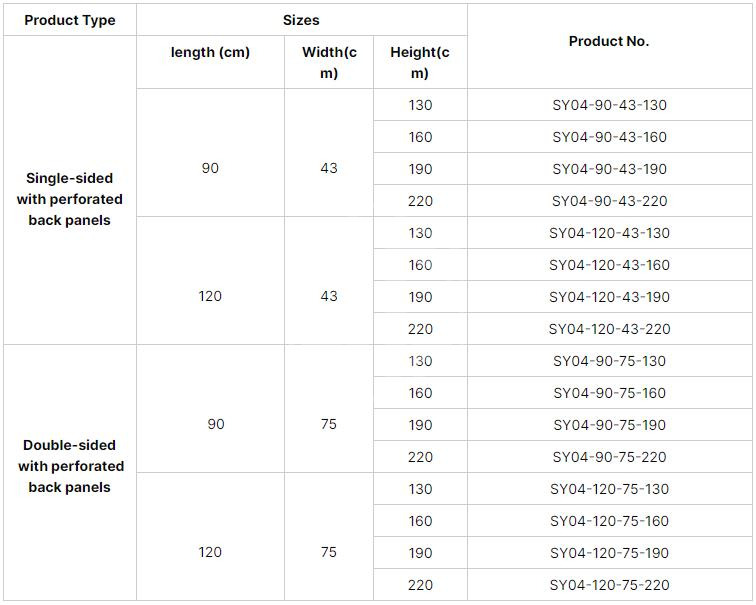Click product number SY04-120-43-160
Image resolution: width=756 pixels, height=605 pixels.
(x=609, y=265)
